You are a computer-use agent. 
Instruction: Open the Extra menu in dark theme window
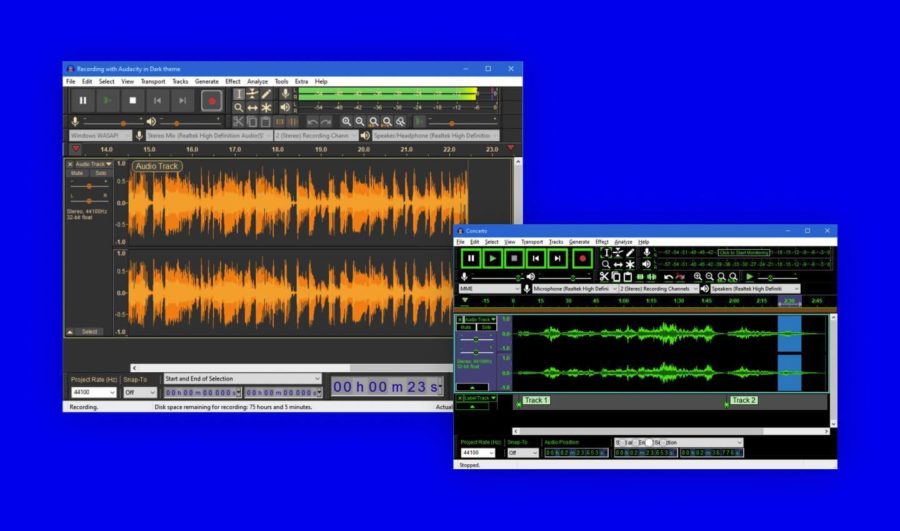[301, 82]
